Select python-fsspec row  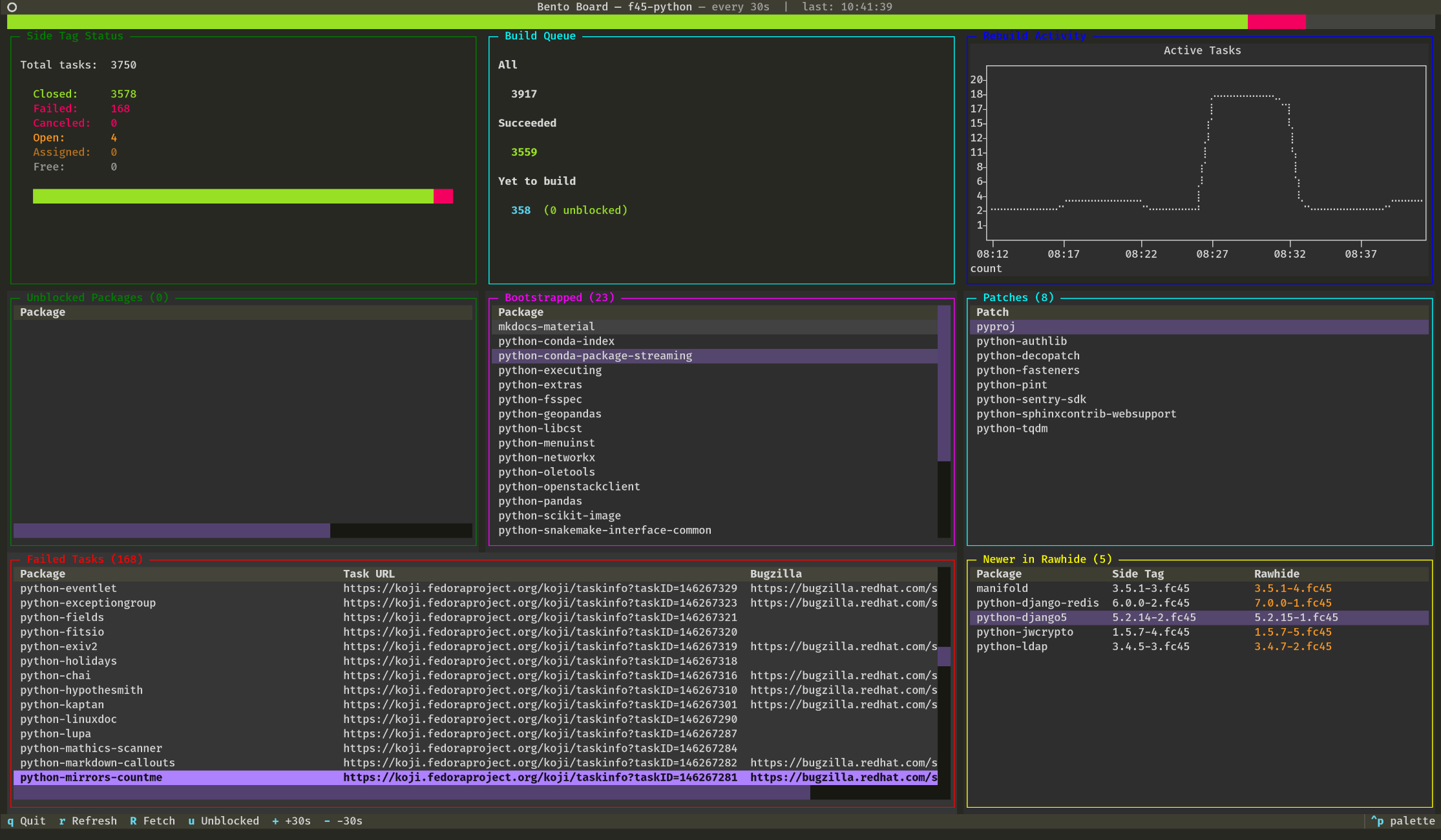click(x=715, y=399)
